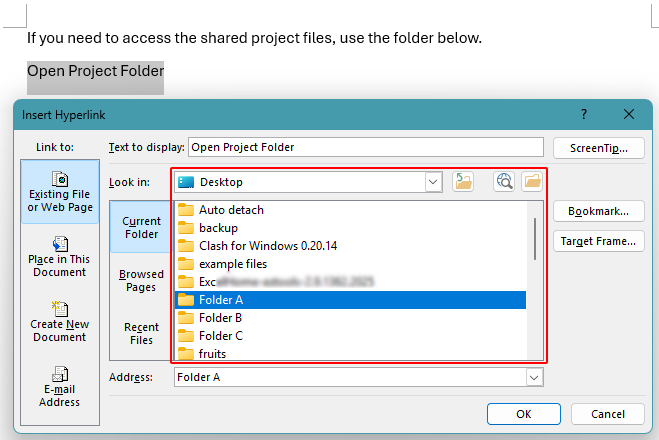Select Create New Document option
The image size is (659, 440).
click(x=60, y=321)
